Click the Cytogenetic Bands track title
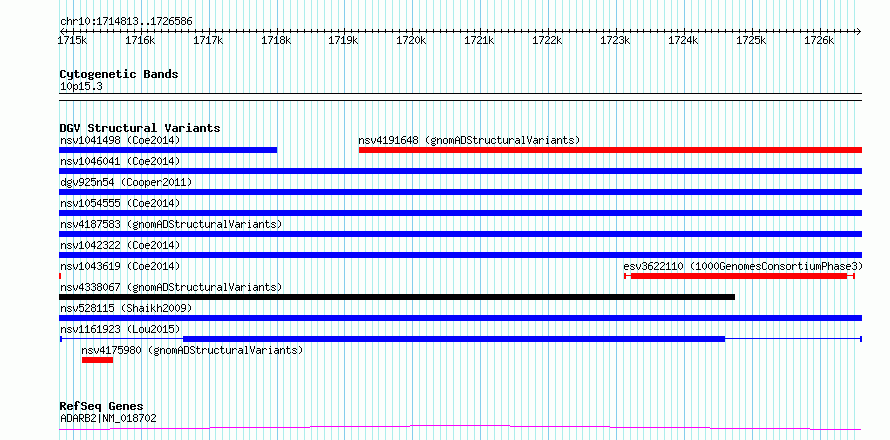Screen dimensions: 890x440 119,74
